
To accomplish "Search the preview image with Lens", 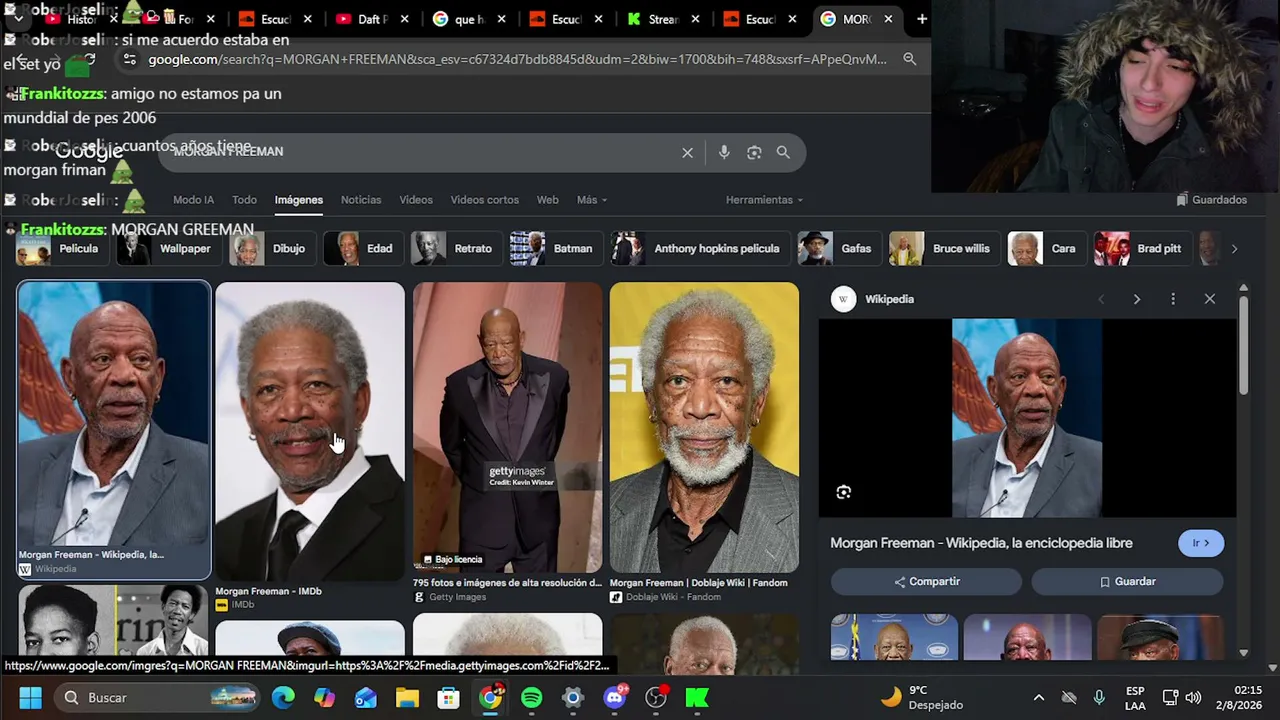I will pyautogui.click(x=843, y=492).
